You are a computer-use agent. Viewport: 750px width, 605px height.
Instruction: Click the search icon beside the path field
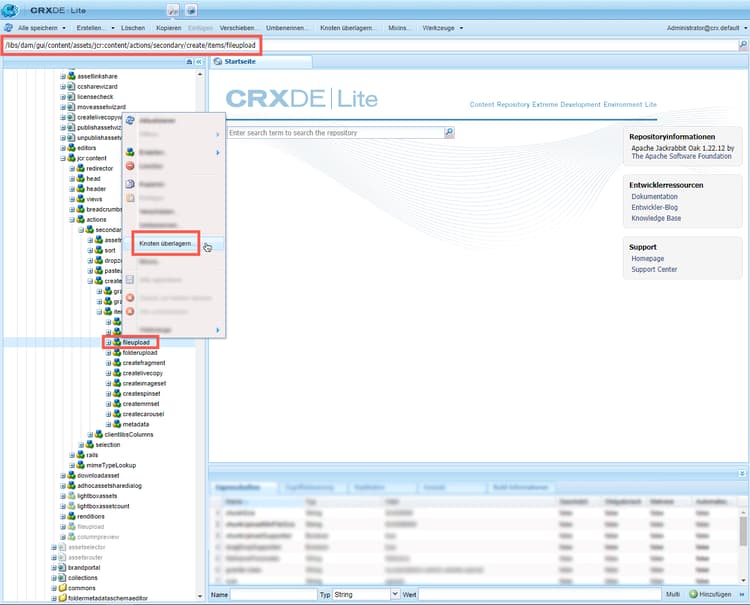(743, 45)
